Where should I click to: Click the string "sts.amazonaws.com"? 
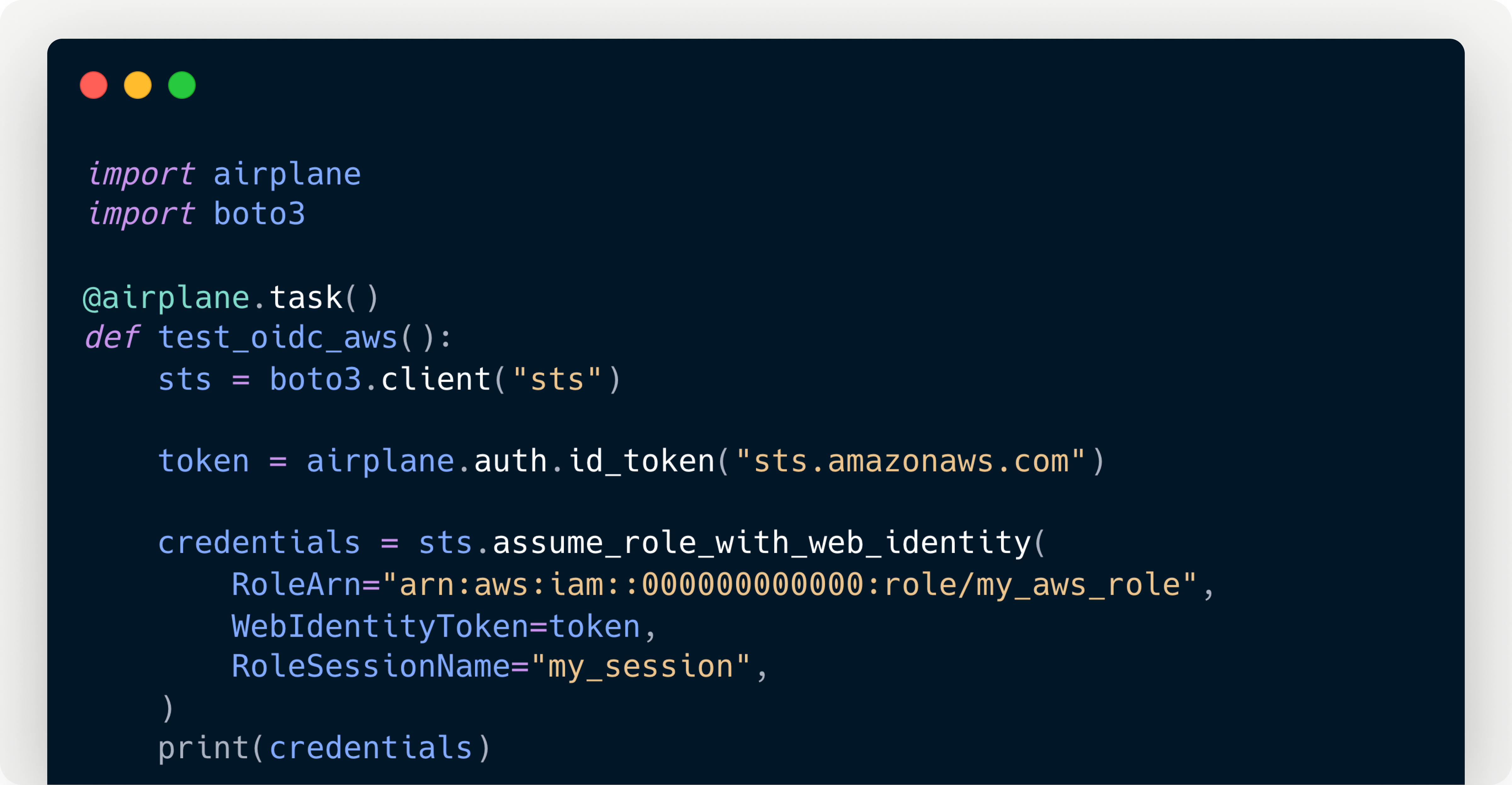click(x=910, y=461)
